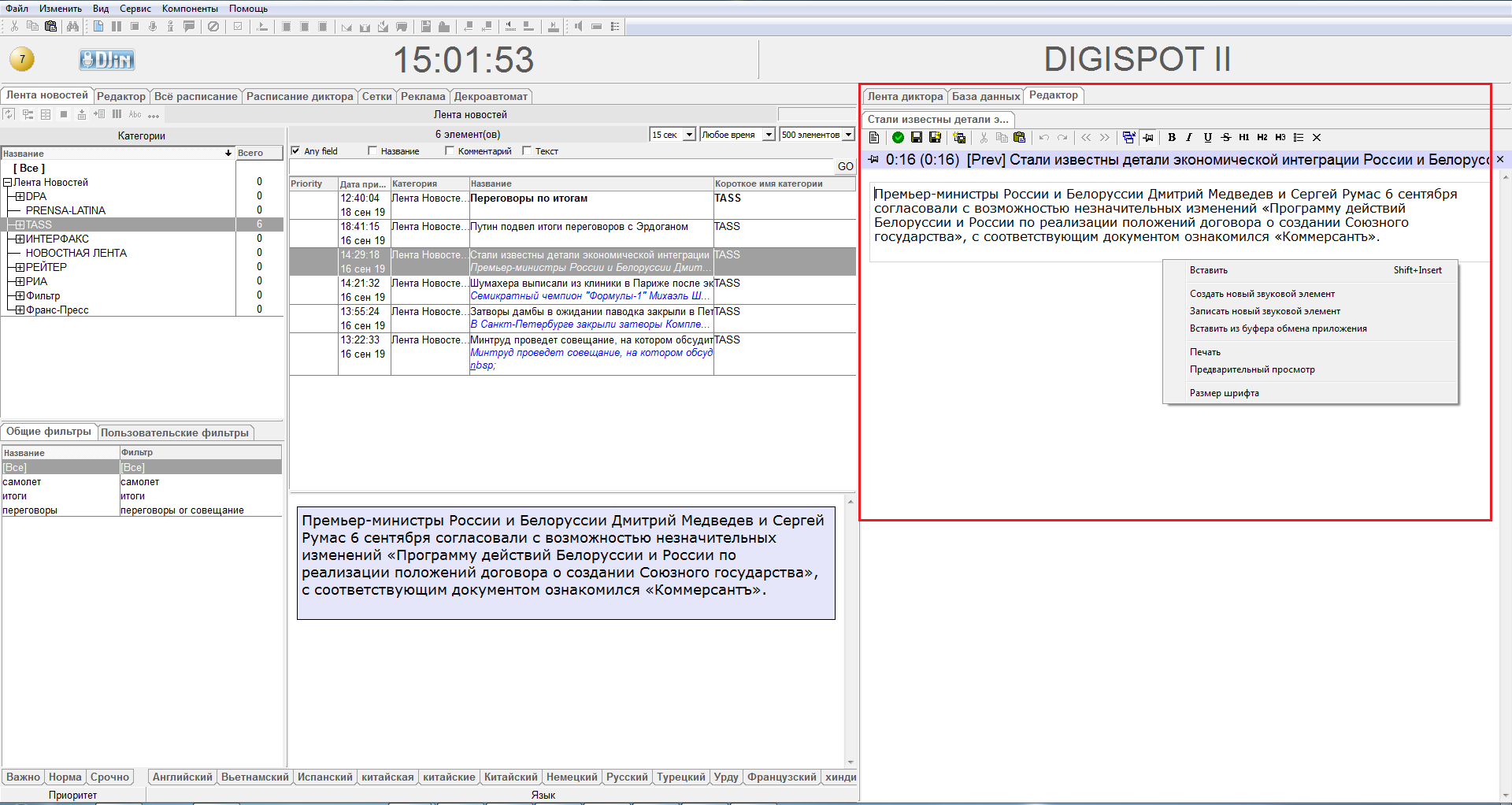Click the DJin microphone logo button

[106, 59]
